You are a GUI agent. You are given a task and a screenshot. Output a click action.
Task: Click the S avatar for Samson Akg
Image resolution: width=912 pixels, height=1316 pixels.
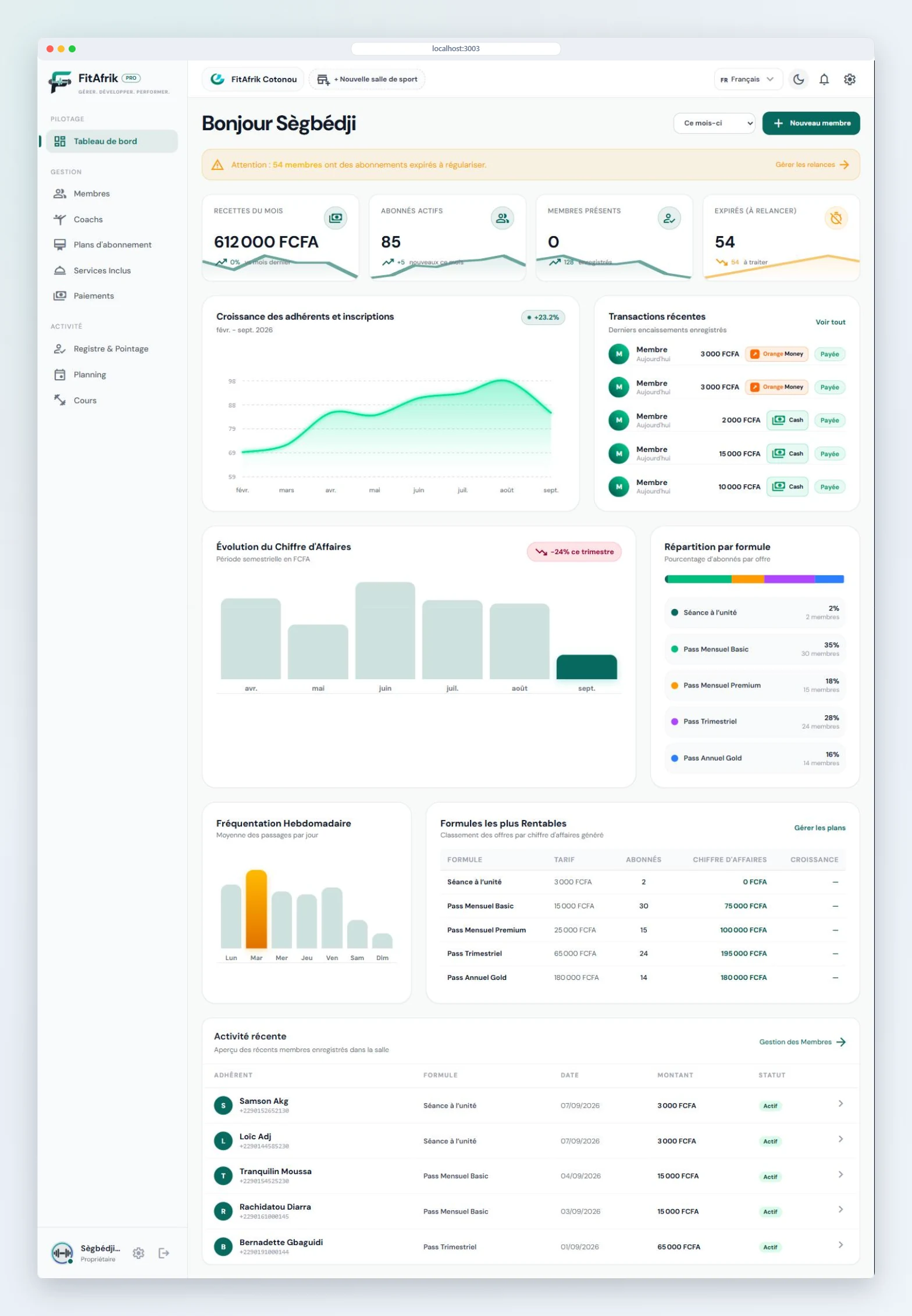click(x=223, y=1105)
